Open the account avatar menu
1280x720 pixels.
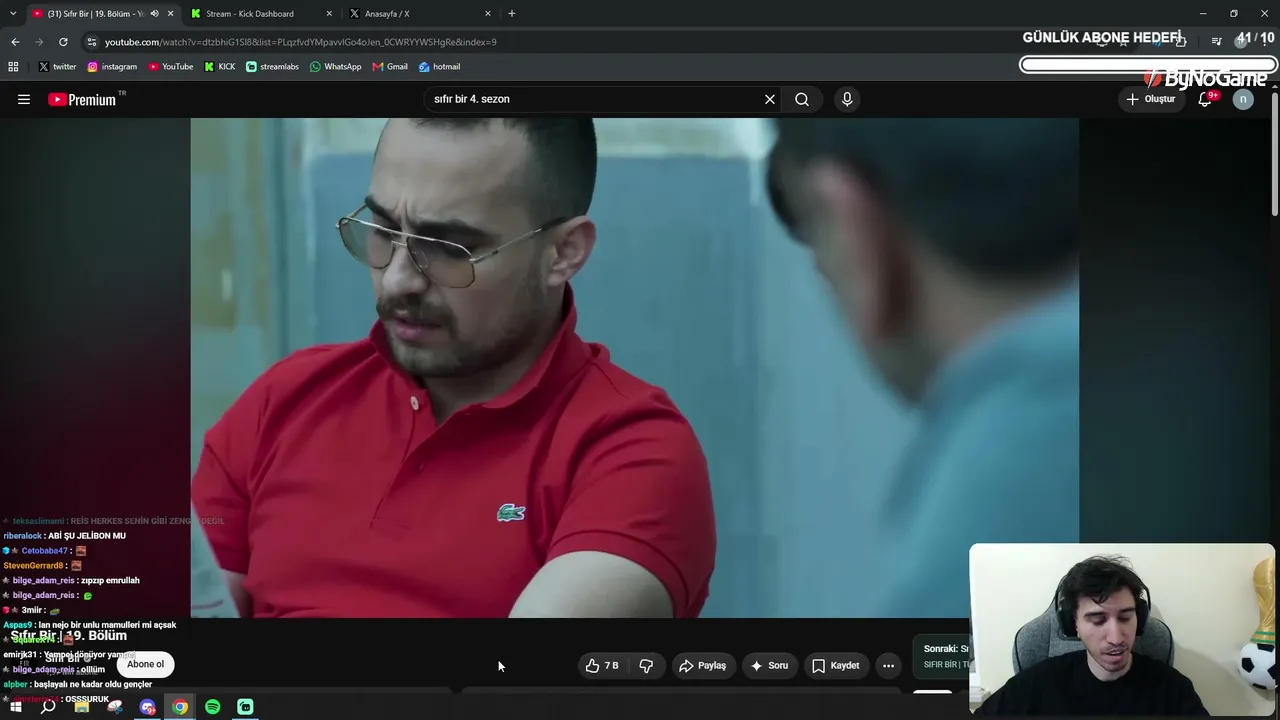1243,99
